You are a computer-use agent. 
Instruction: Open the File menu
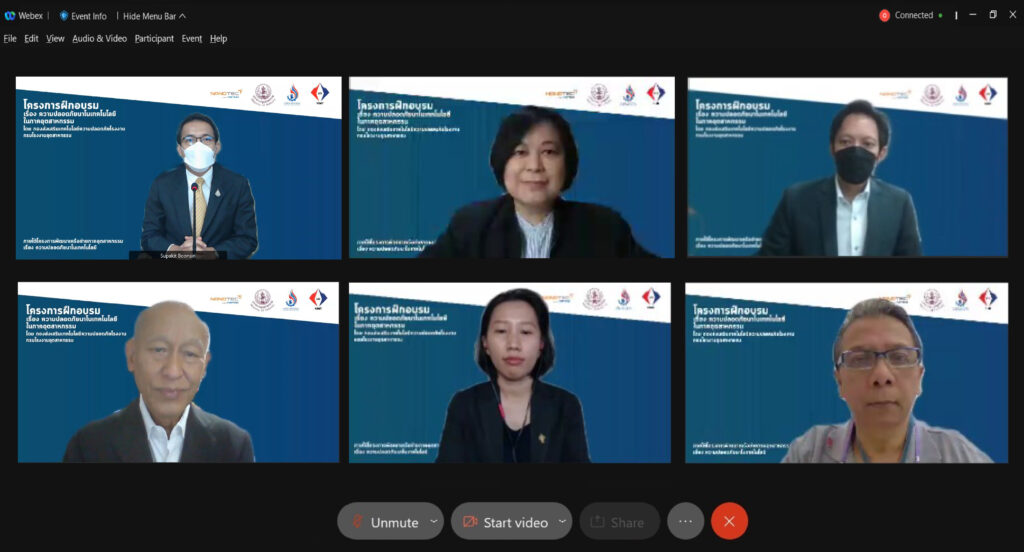(10, 39)
